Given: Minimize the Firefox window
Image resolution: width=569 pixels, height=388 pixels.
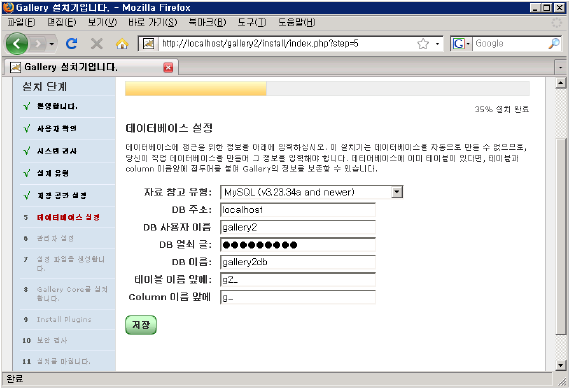Looking at the screenshot, I should [535, 8].
